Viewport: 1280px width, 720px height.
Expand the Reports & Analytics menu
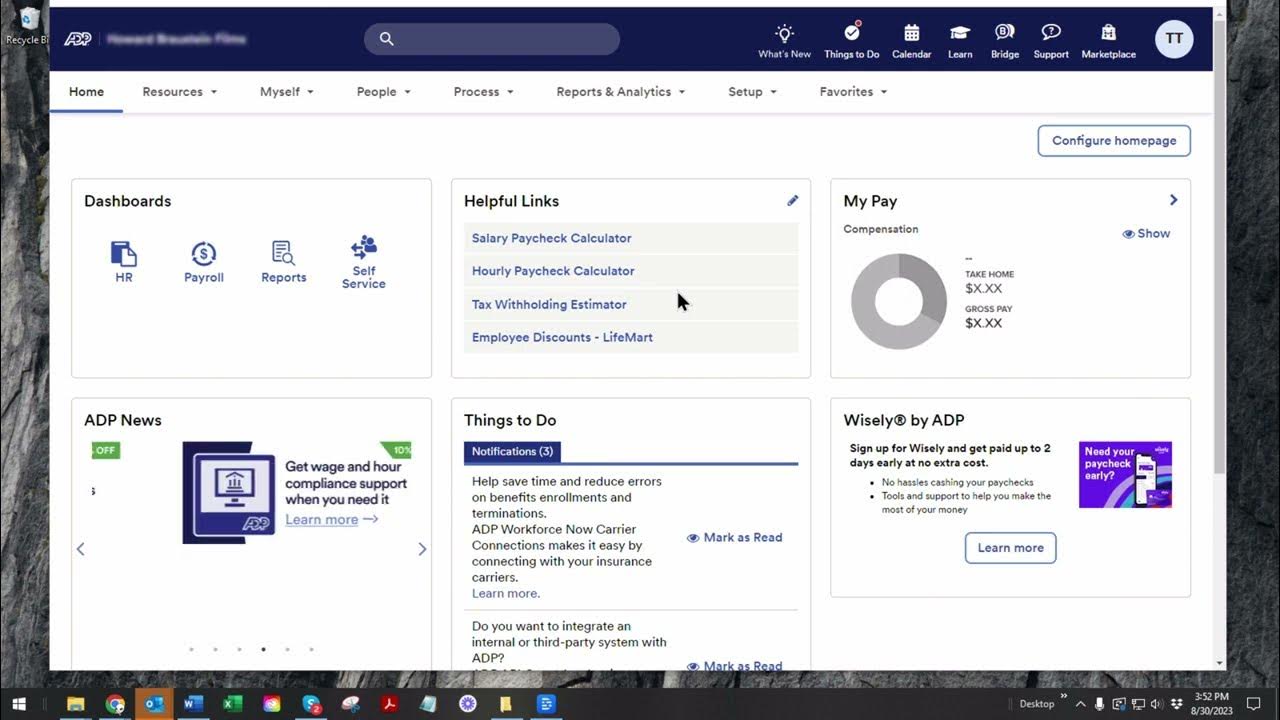[x=620, y=91]
